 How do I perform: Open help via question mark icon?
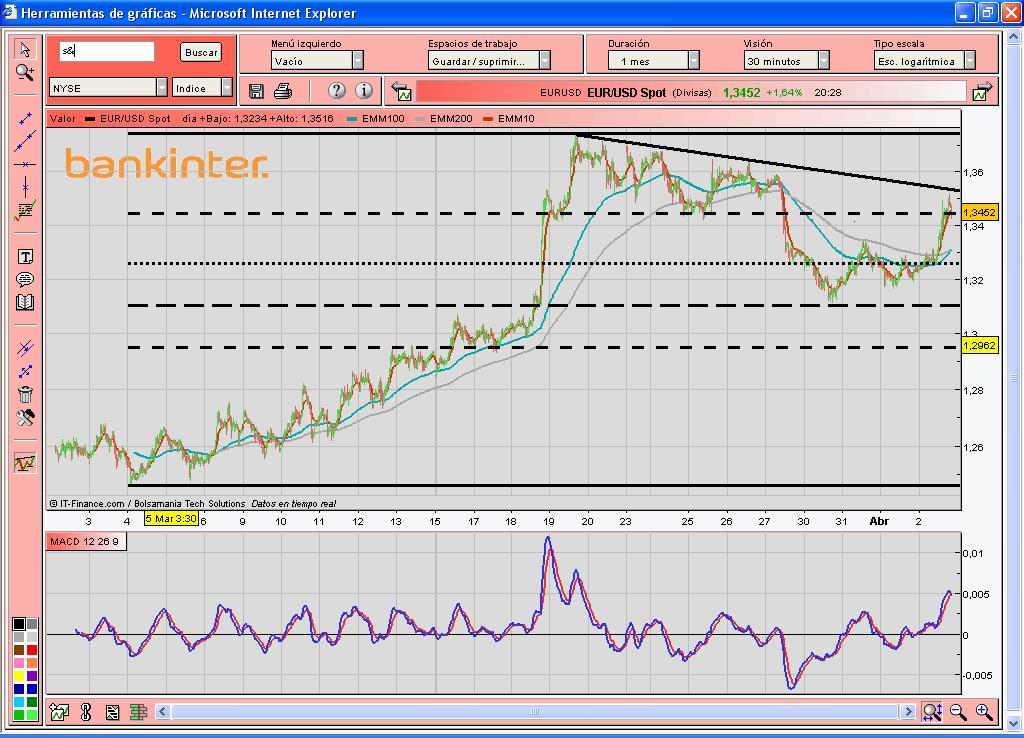336,91
